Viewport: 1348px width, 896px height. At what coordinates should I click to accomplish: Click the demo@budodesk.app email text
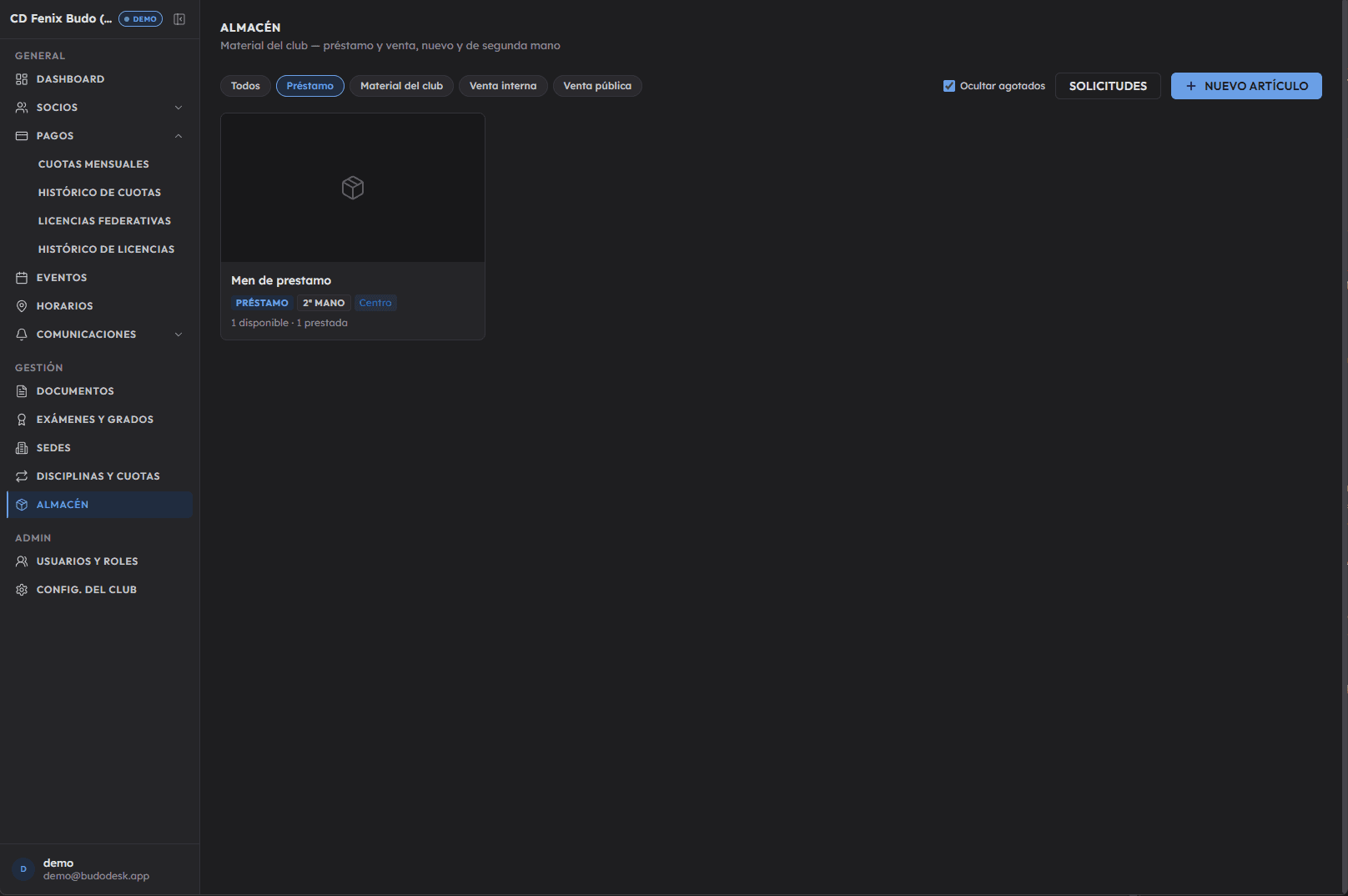(x=96, y=876)
